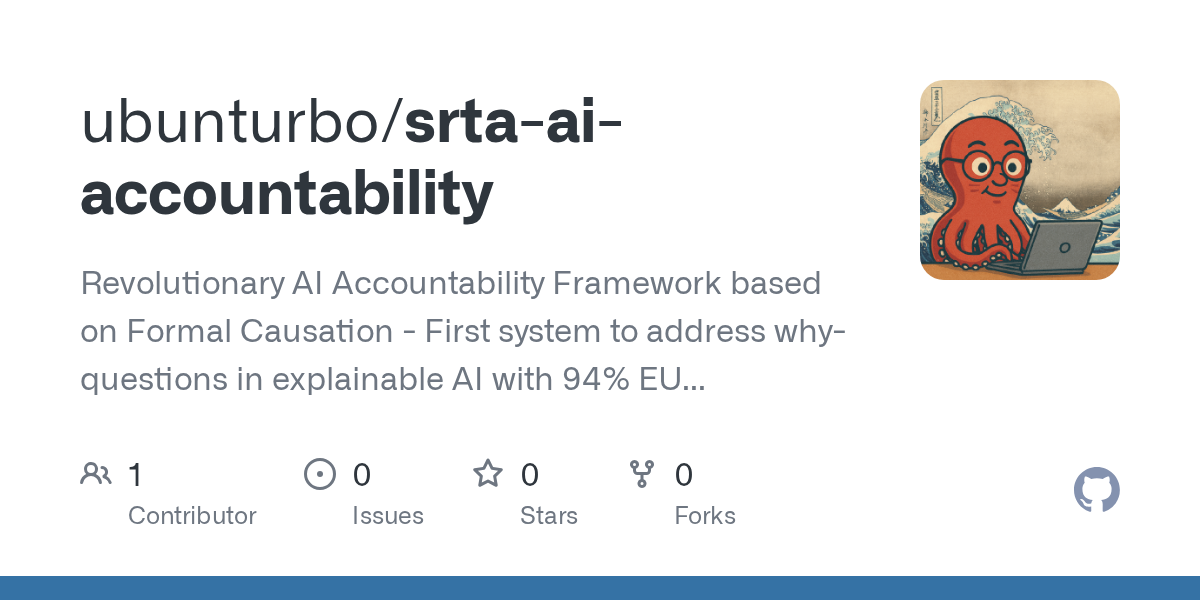
Task: Open the GitHub Octocat logo
Action: [1097, 491]
